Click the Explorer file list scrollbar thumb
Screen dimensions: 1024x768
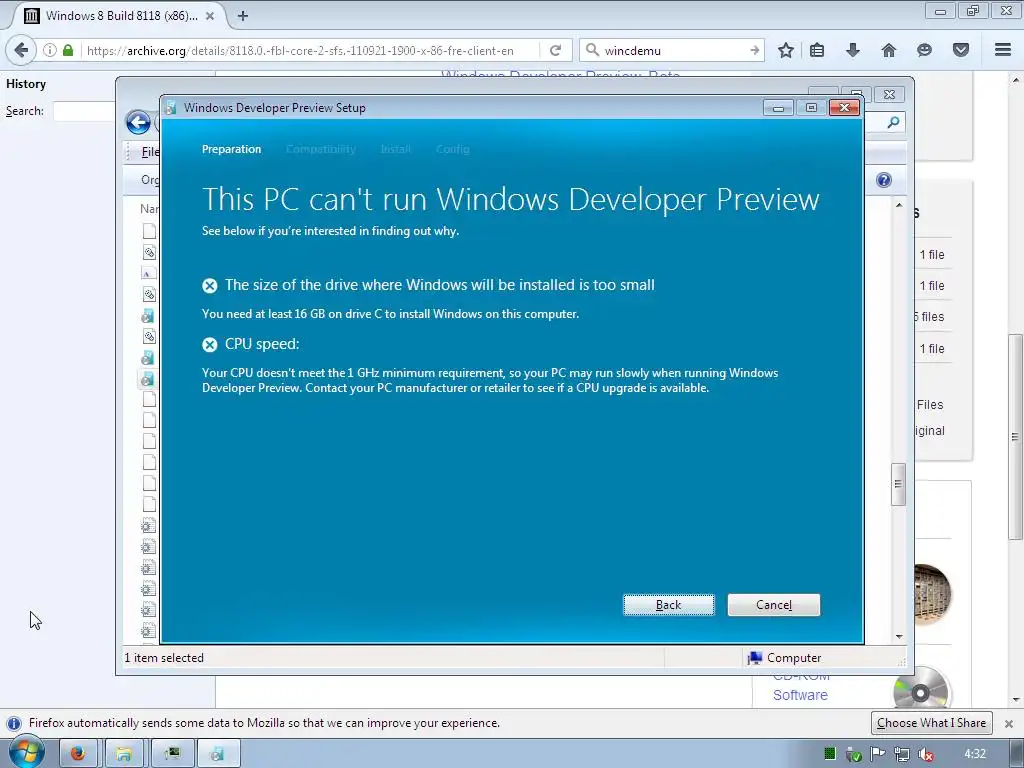[899, 484]
